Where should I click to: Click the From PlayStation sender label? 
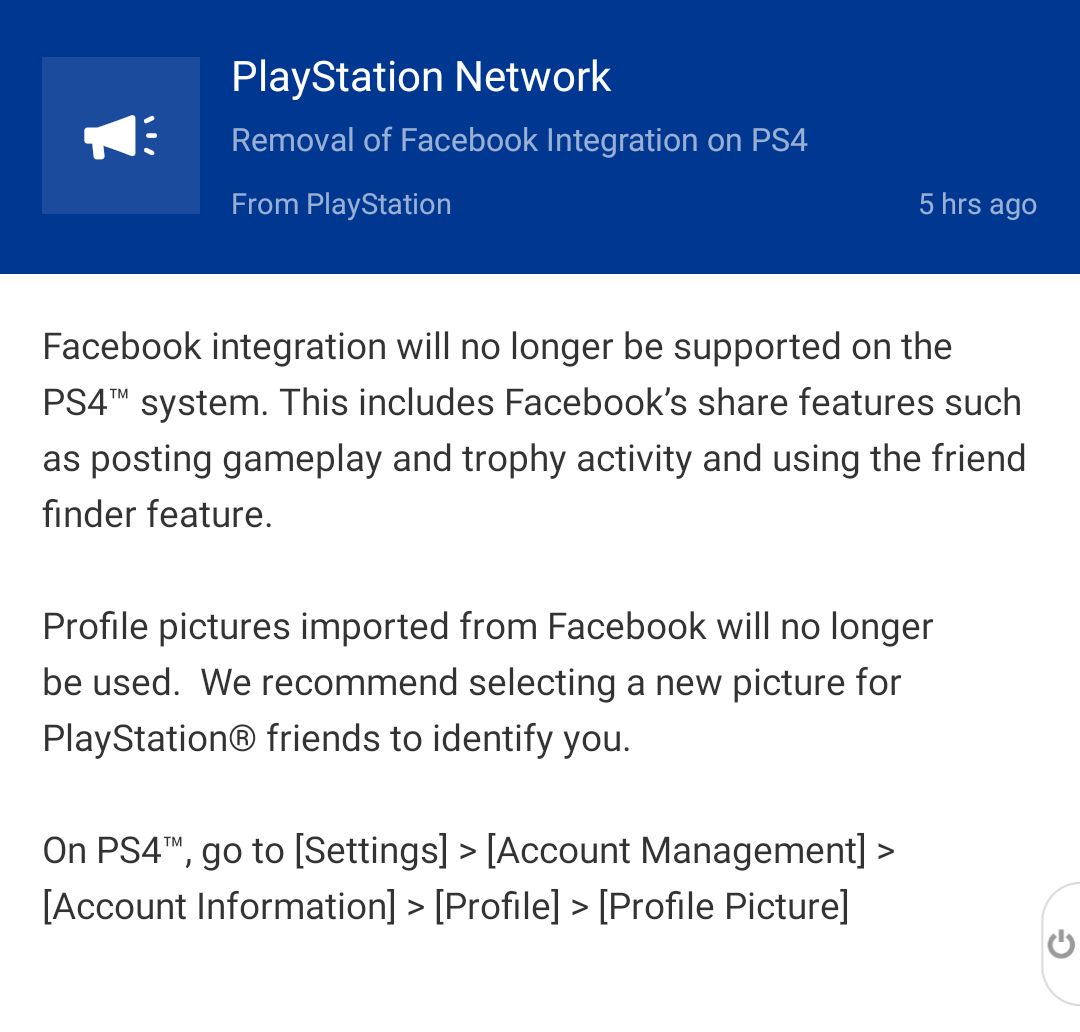point(341,204)
